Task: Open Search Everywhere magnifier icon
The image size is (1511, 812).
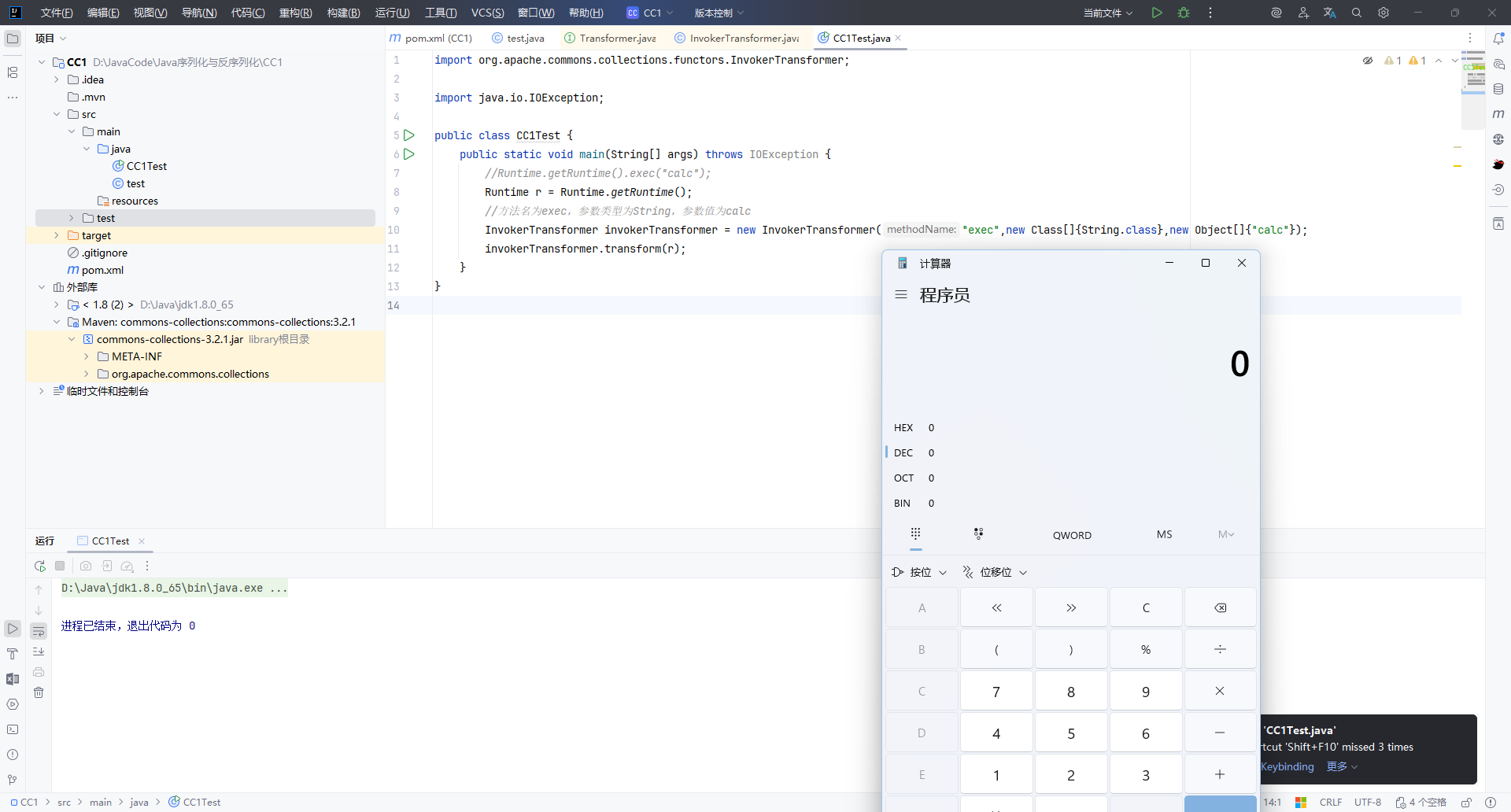Action: coord(1357,13)
